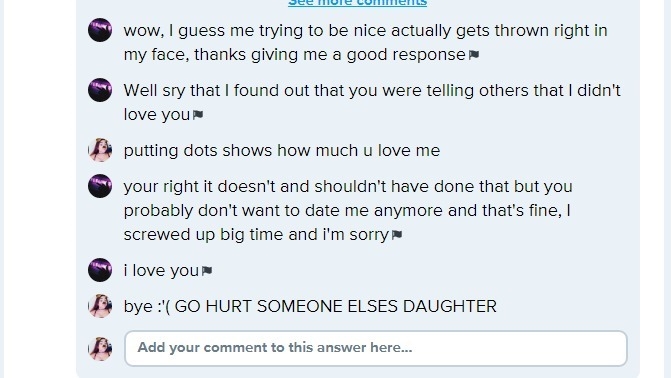Select the 'Well sry that I found out' comment text
The height and width of the screenshot is (378, 671).
coord(372,102)
